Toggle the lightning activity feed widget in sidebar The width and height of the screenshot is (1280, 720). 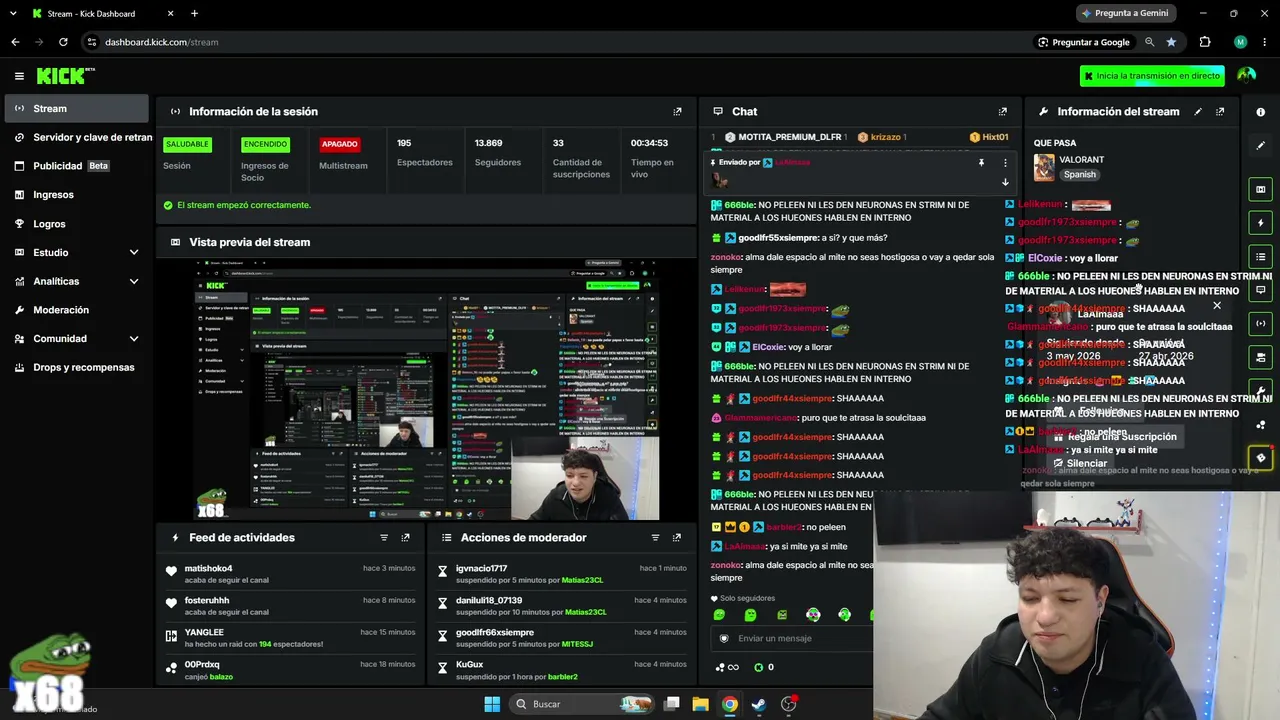pyautogui.click(x=1260, y=223)
